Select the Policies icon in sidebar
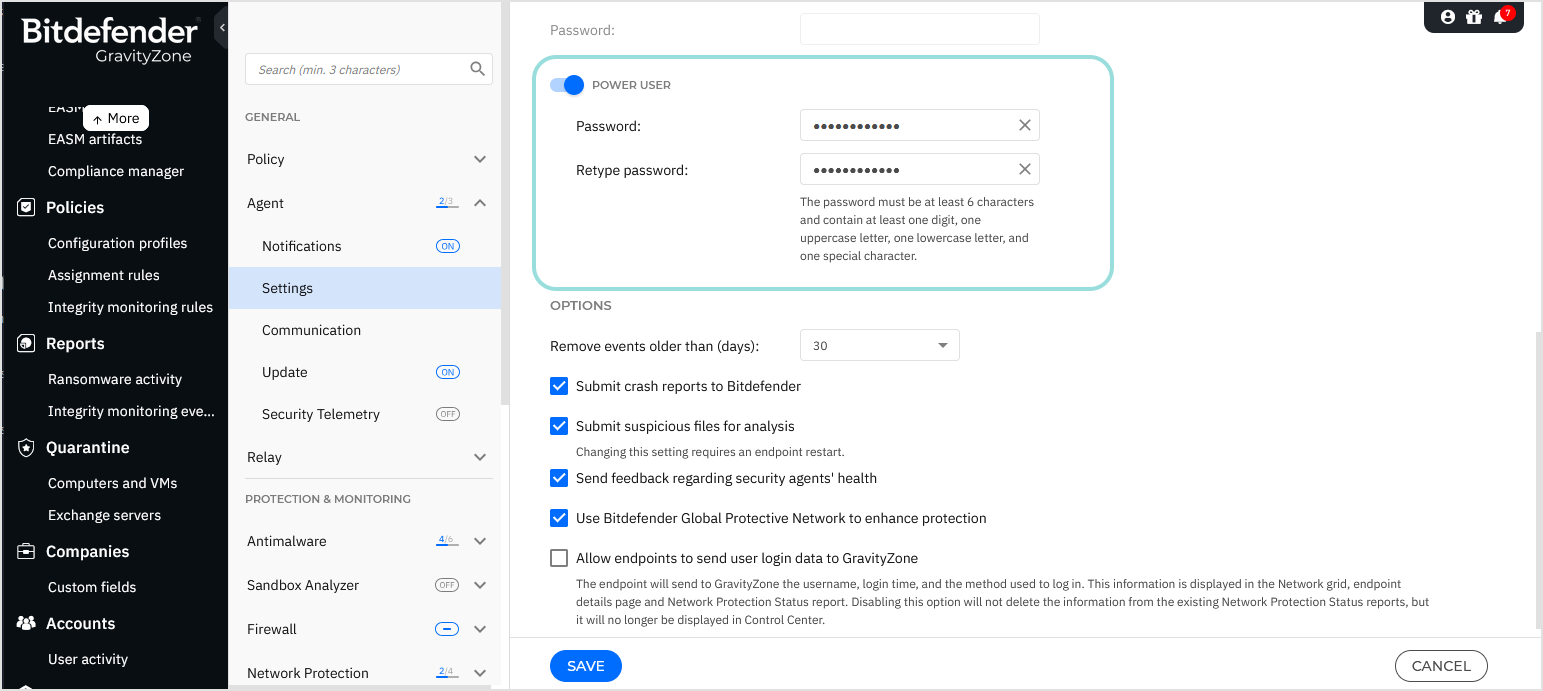This screenshot has height=691, width=1543. point(25,207)
